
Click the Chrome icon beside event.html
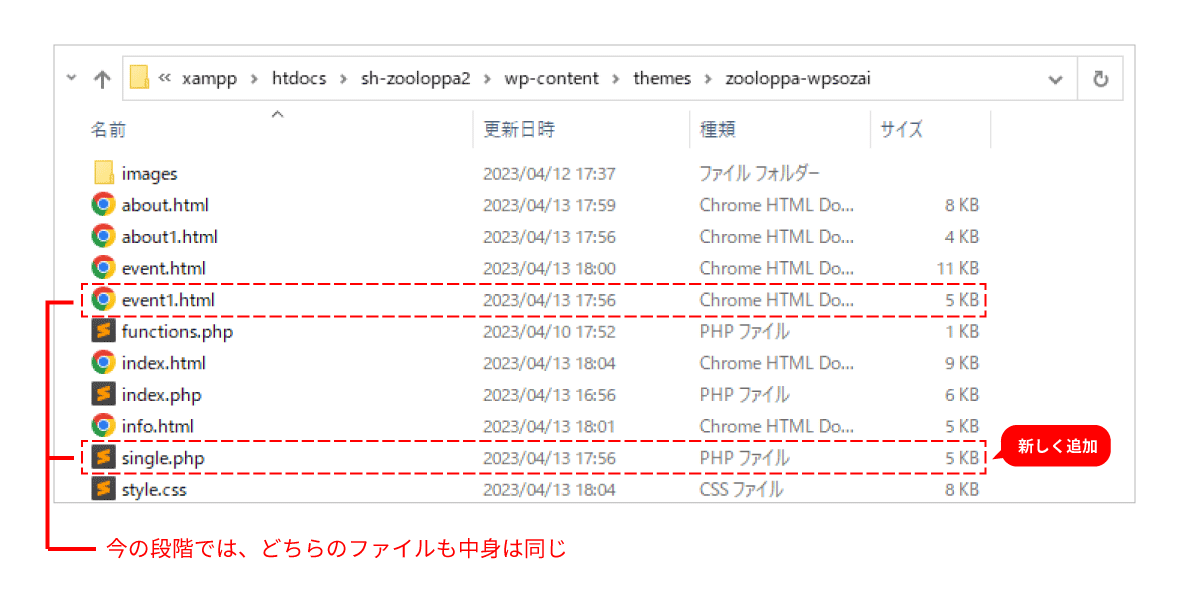point(103,268)
